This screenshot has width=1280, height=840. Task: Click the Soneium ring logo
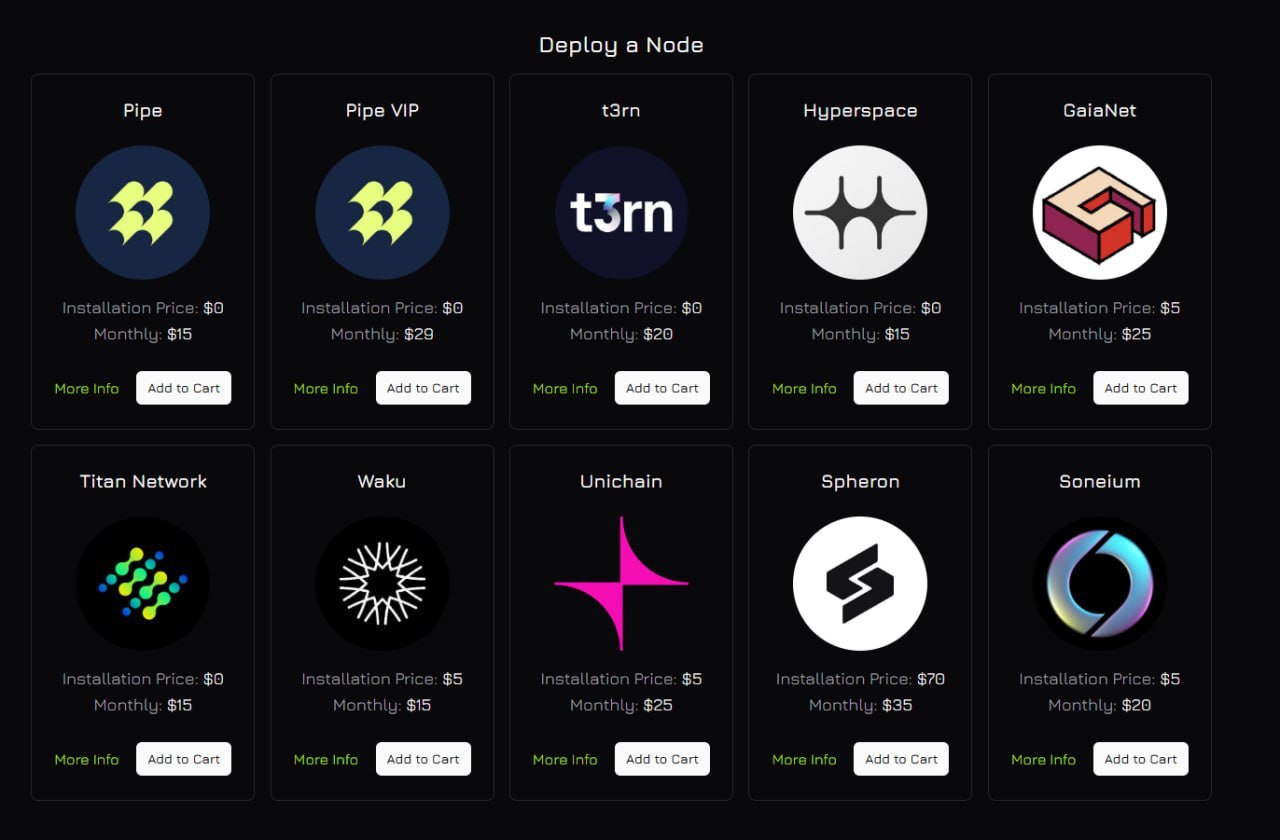pos(1100,584)
